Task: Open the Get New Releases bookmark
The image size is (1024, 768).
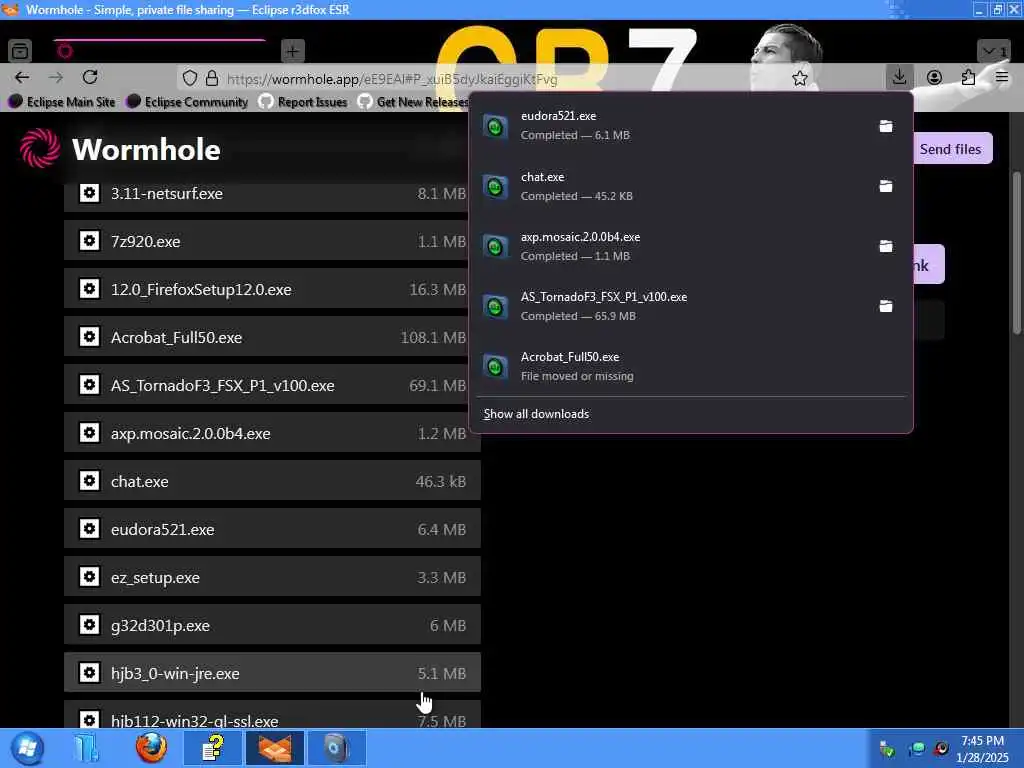Action: [x=413, y=102]
